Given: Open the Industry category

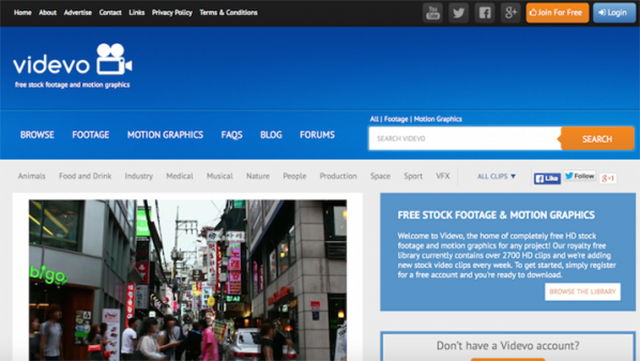Looking at the screenshot, I should 139,176.
